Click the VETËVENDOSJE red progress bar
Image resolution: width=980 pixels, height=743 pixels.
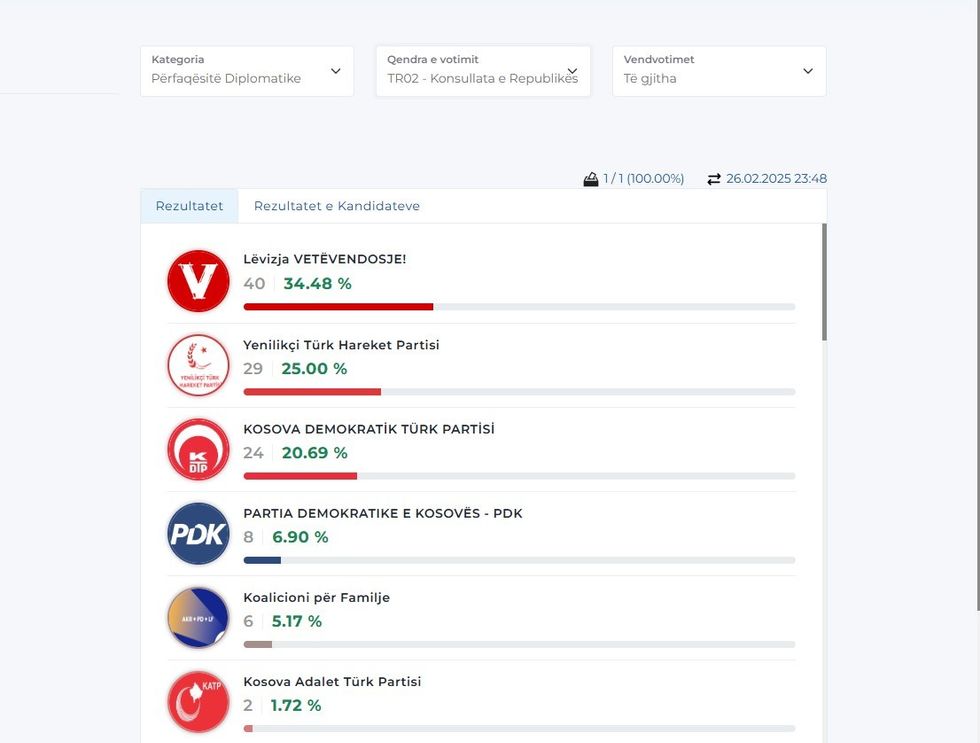point(338,306)
